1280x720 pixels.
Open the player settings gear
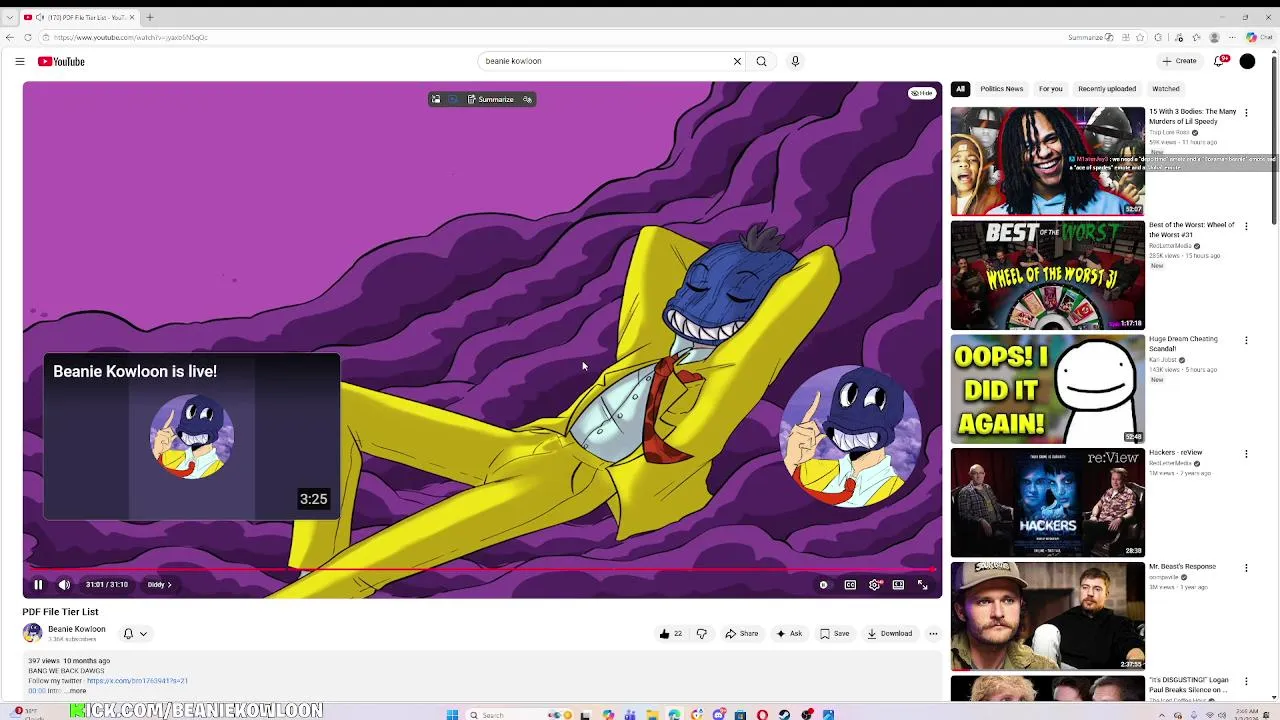[875, 585]
